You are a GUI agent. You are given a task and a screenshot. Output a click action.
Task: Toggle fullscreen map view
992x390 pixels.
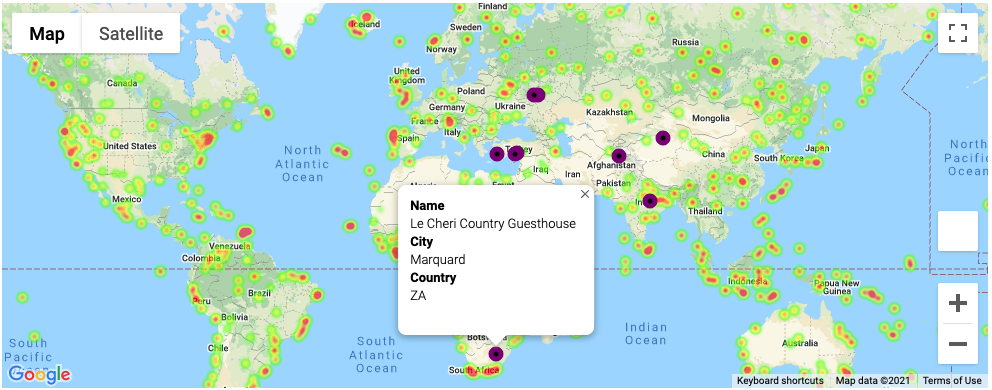[x=958, y=33]
